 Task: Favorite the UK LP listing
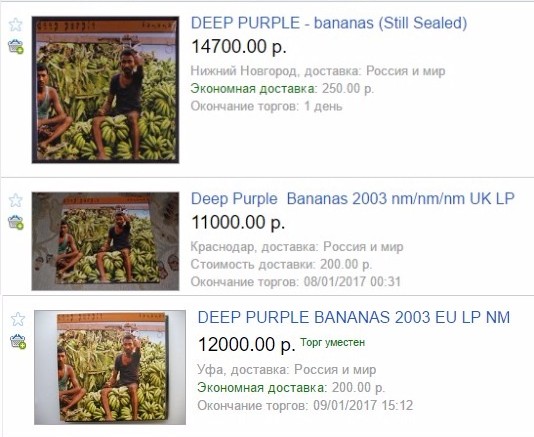point(15,200)
